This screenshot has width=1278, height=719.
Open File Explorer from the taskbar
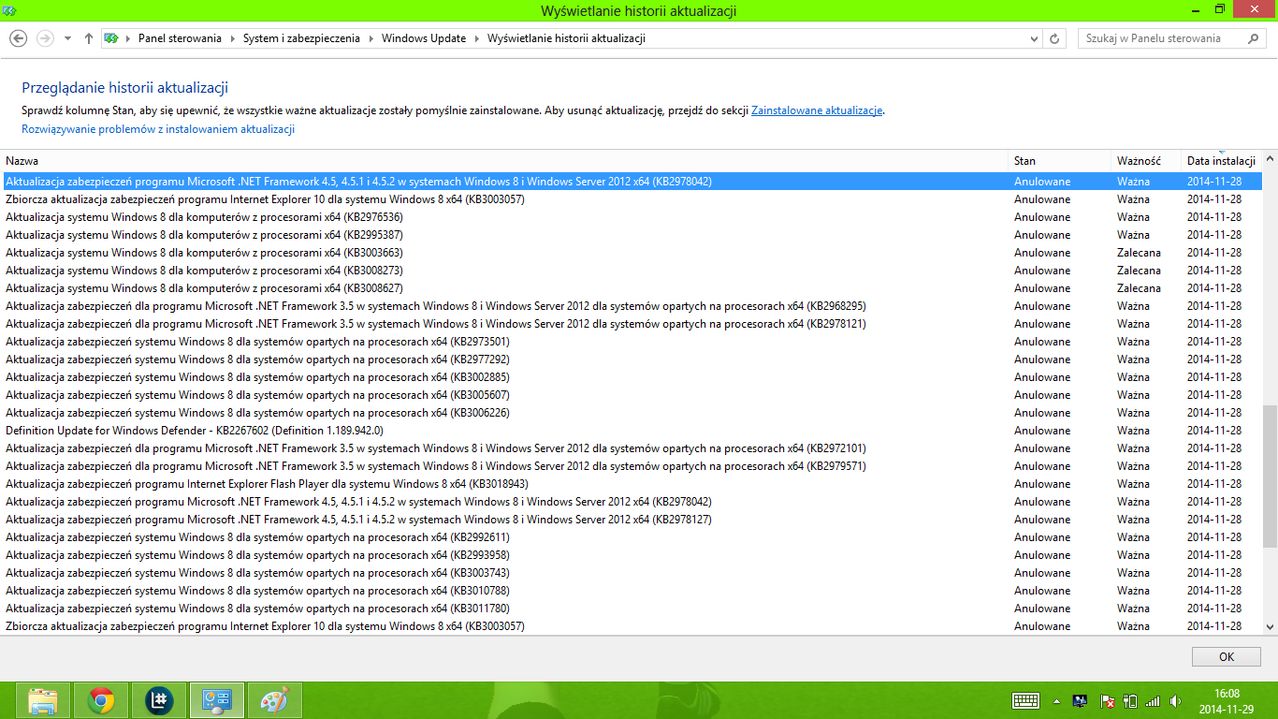(42, 700)
